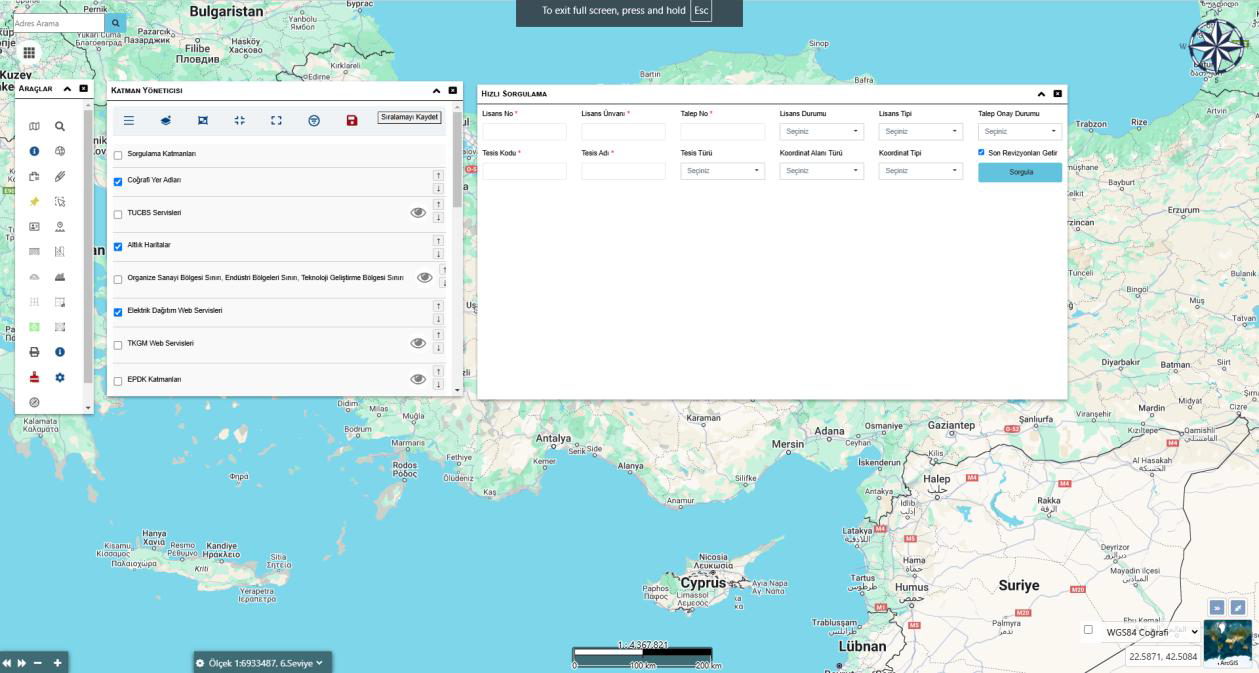This screenshot has height=673, width=1259.
Task: Click the Sıralamayı Kaydet button
Action: [x=410, y=118]
